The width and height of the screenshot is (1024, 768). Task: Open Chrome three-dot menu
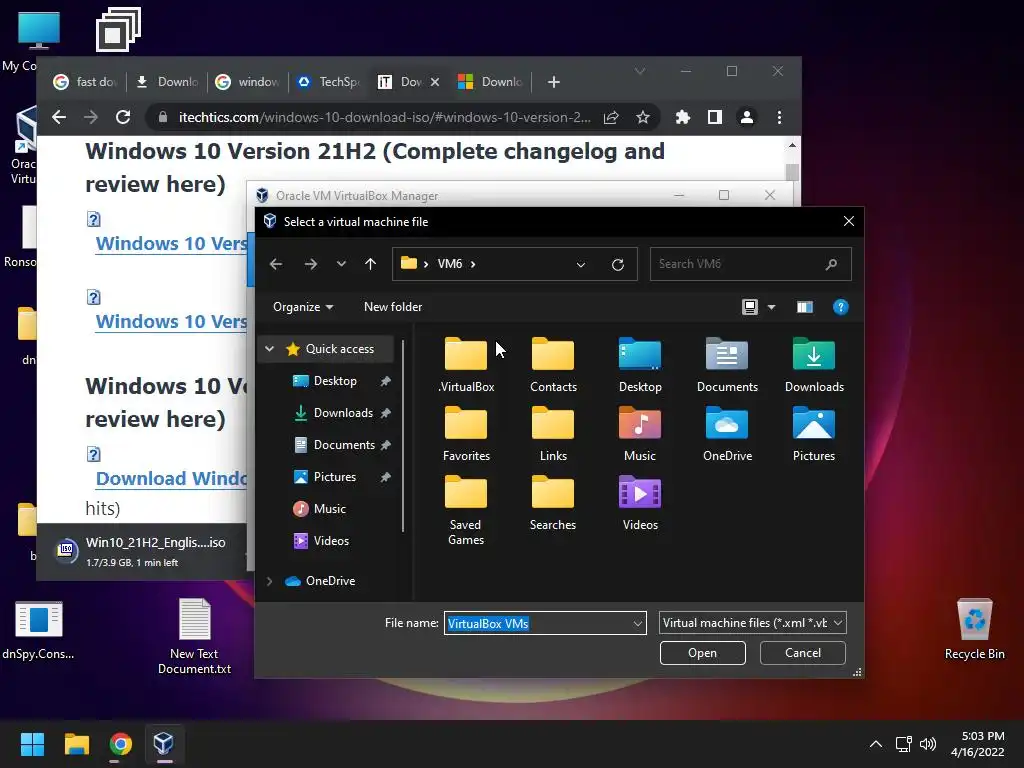779,118
